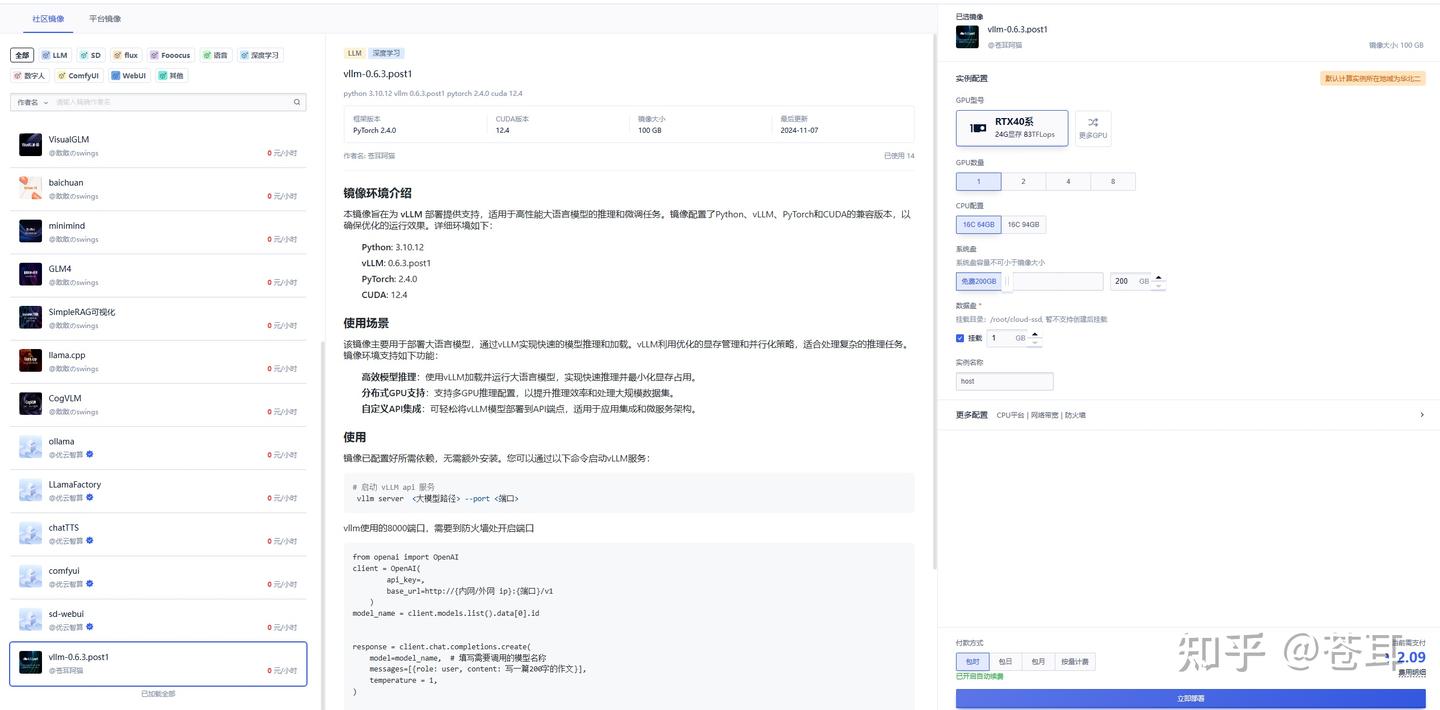The height and width of the screenshot is (710, 1440).
Task: Click the 深度学习 tag on image detail
Action: tap(386, 53)
